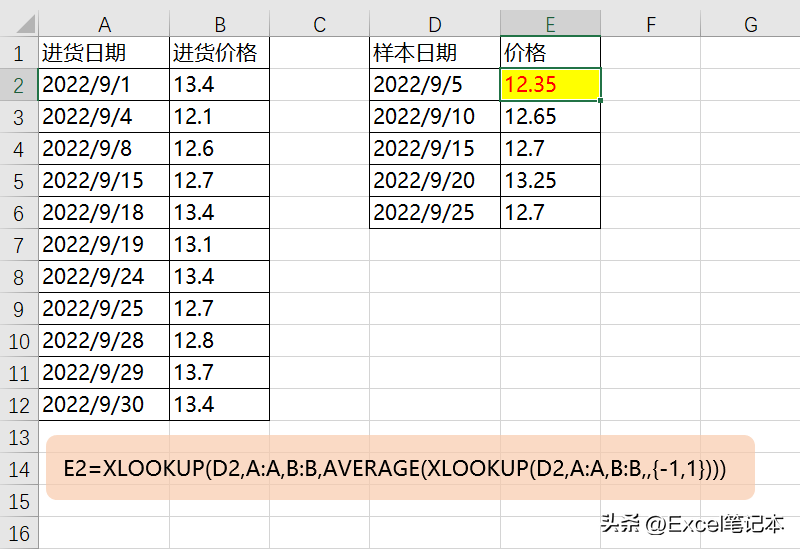Select cell with date 2022/9/18
Image resolution: width=800 pixels, height=549 pixels.
pos(104,213)
